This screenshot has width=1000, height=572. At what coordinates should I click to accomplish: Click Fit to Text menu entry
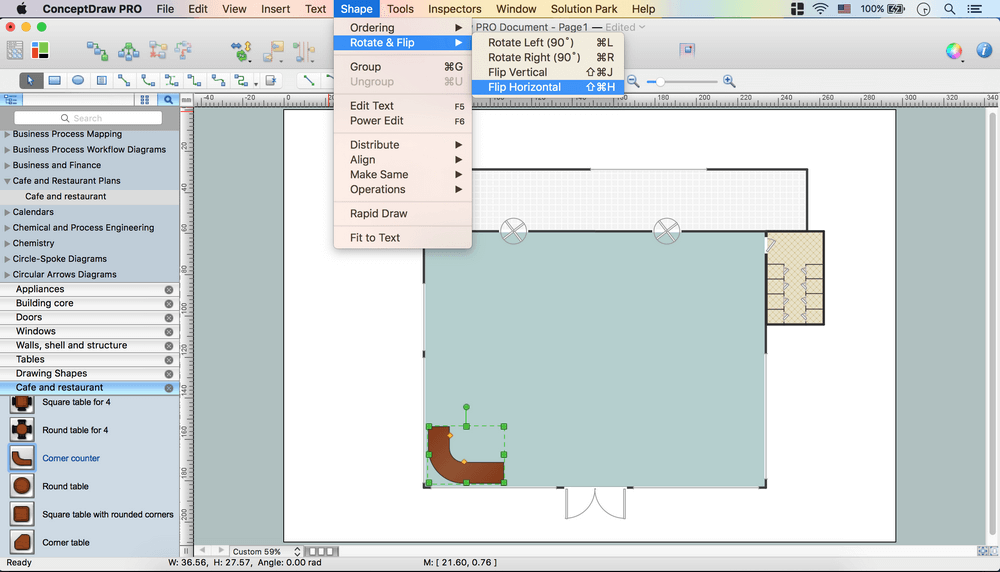click(x=375, y=238)
